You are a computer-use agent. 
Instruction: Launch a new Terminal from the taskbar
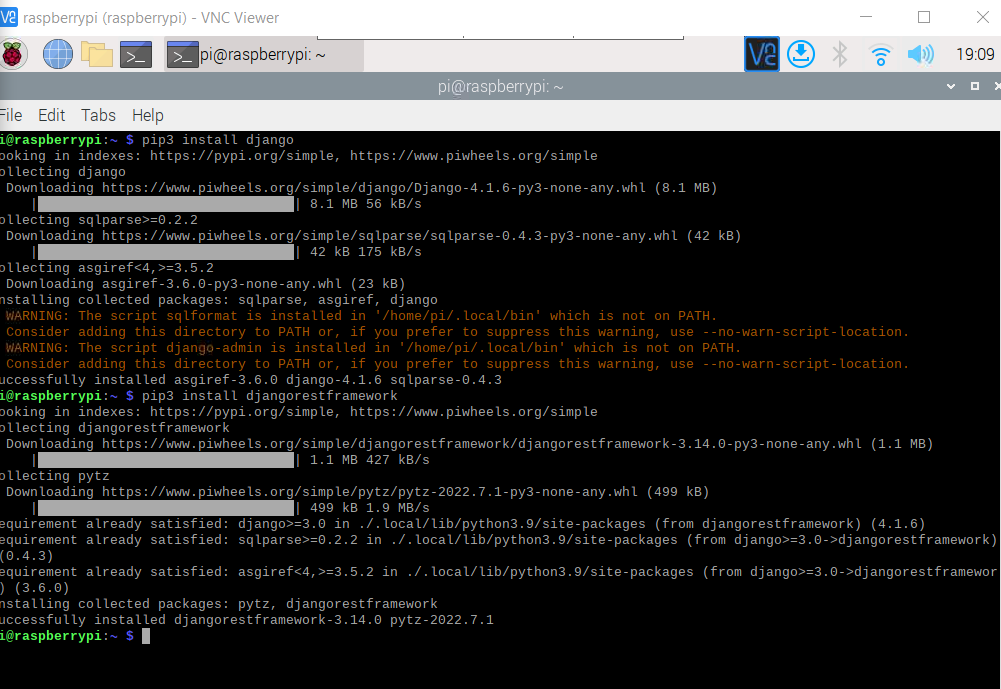136,55
